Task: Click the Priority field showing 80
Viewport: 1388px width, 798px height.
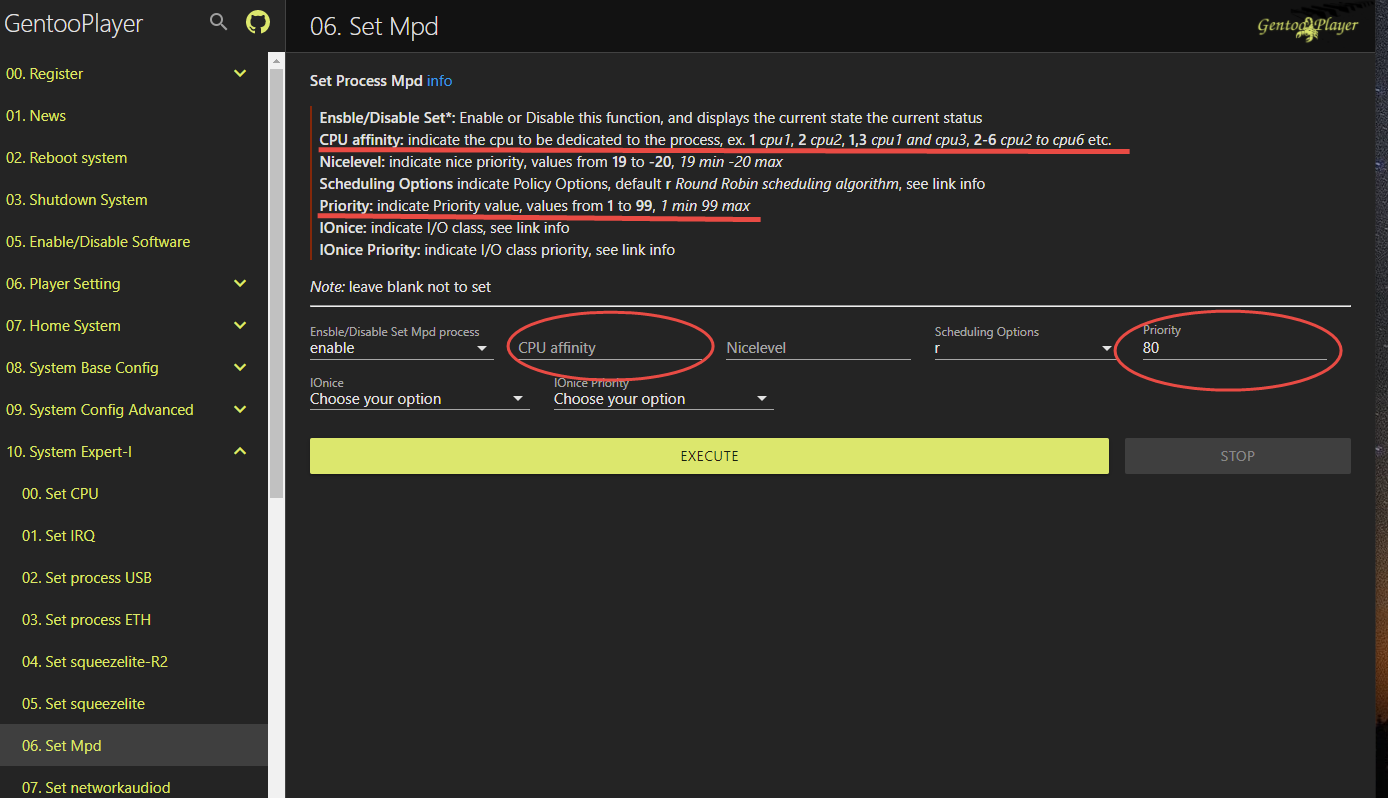Action: pyautogui.click(x=1233, y=348)
